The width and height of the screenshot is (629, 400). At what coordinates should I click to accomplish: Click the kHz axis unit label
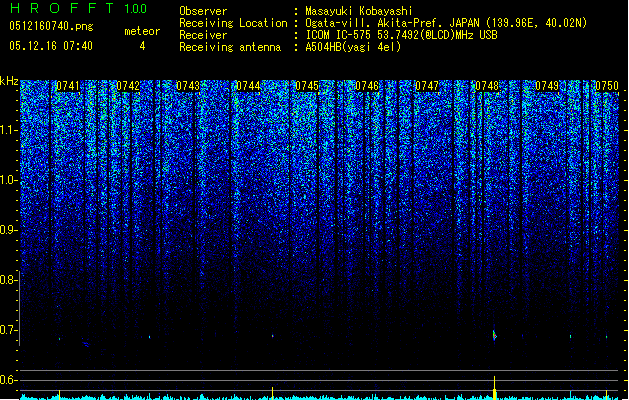9,81
